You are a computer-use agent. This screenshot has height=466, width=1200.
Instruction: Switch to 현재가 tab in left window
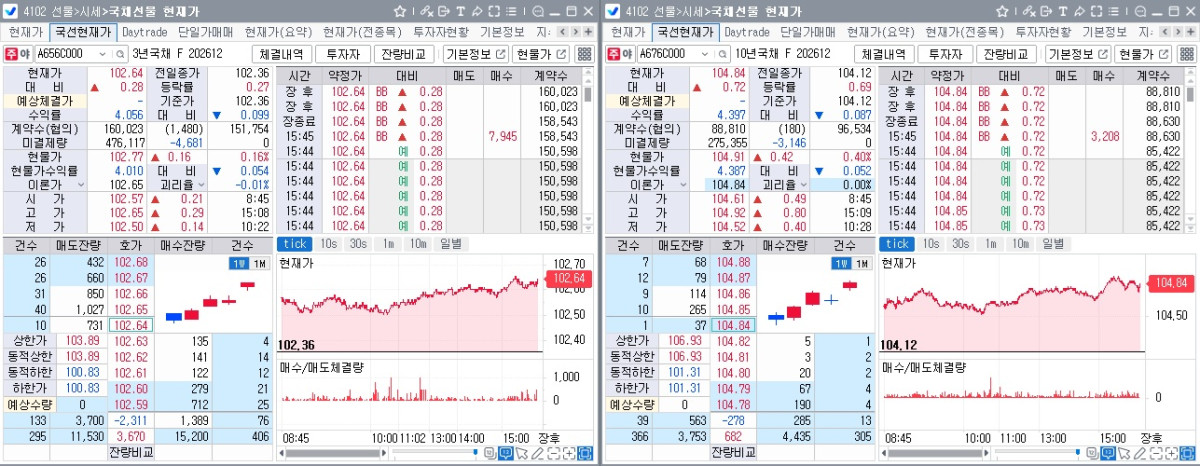tap(26, 32)
